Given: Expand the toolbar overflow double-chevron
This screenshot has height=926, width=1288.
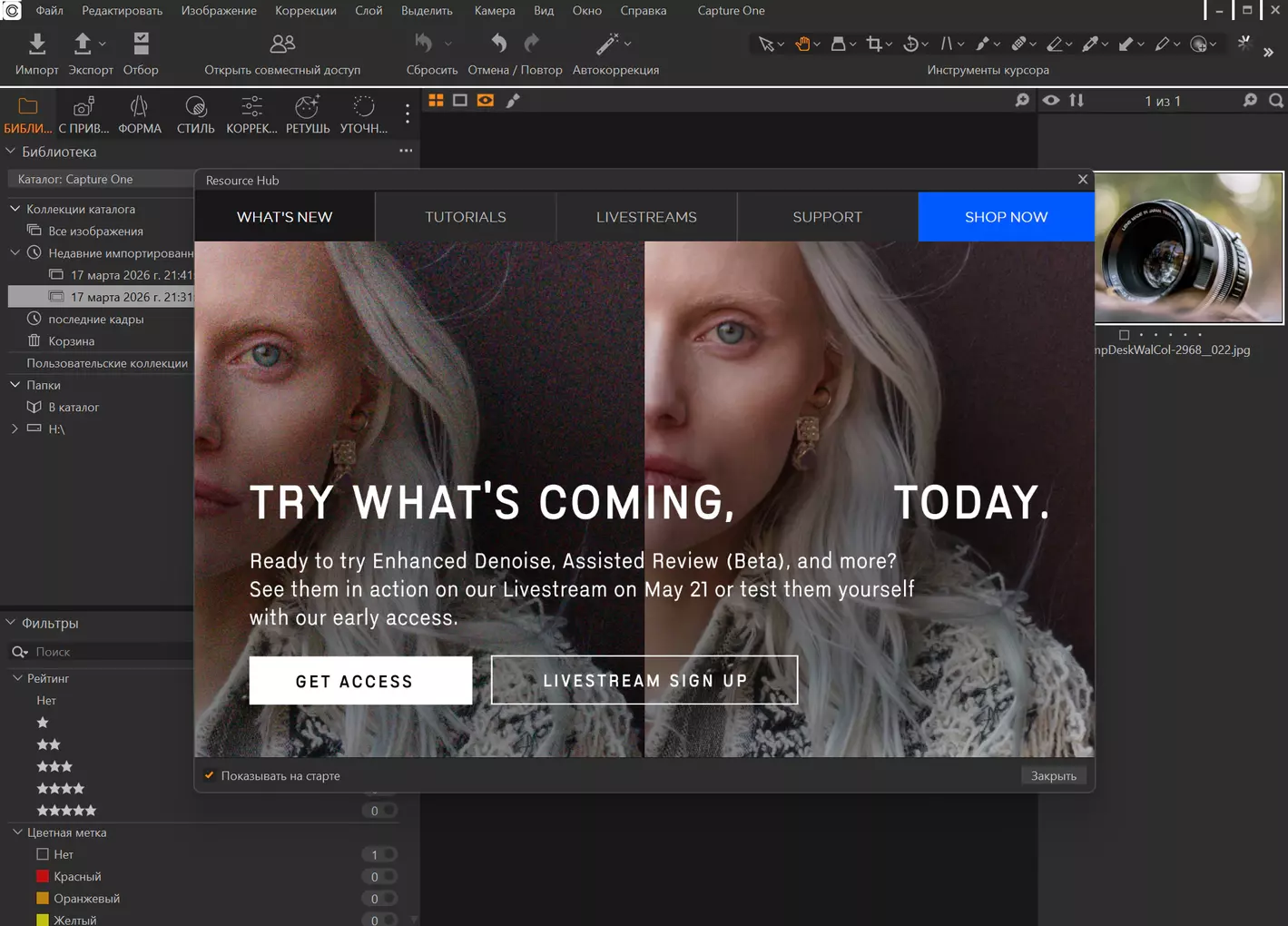Looking at the screenshot, I should coord(1268,53).
